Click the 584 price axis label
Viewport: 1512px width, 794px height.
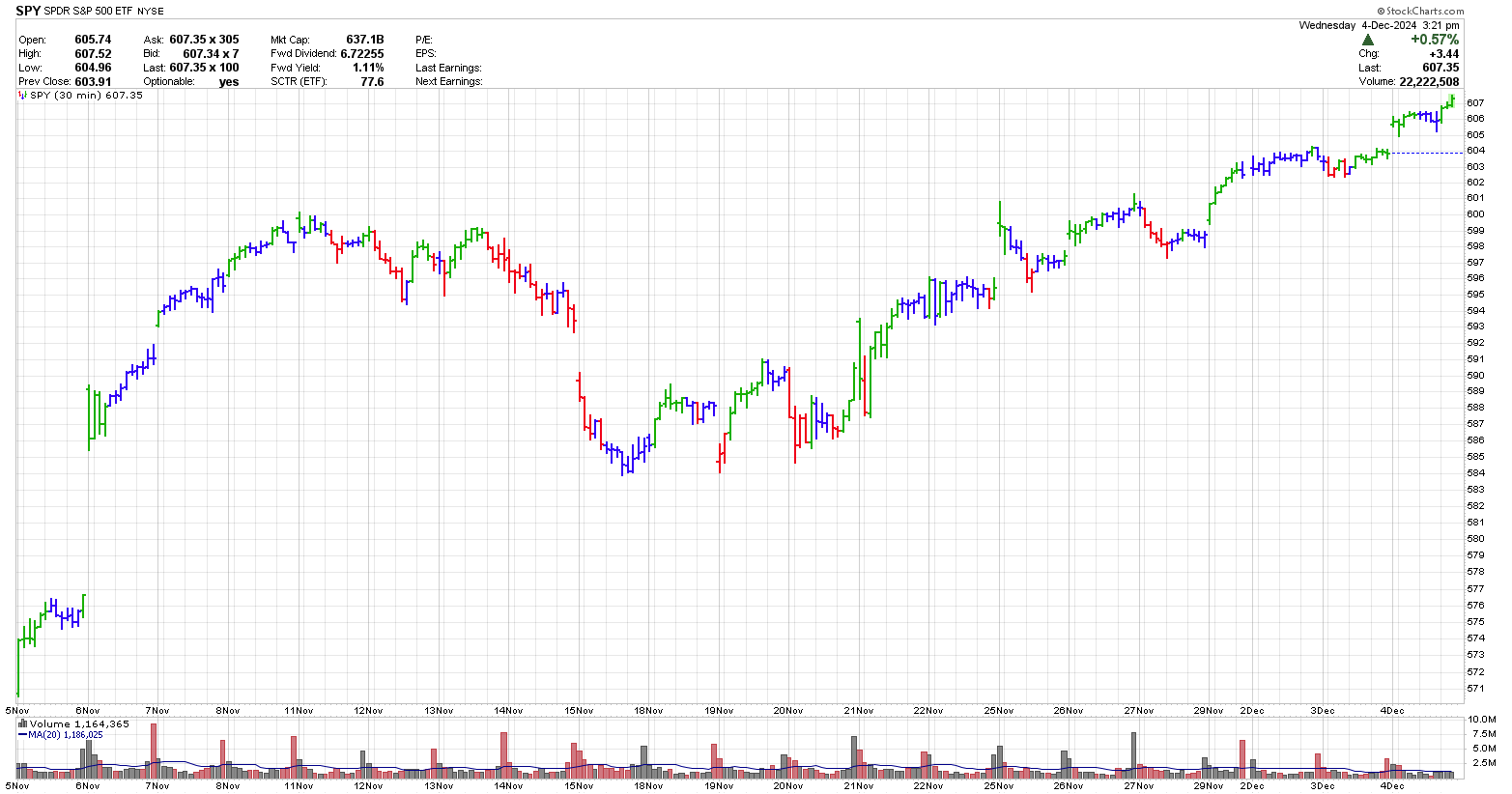pyautogui.click(x=1475, y=473)
